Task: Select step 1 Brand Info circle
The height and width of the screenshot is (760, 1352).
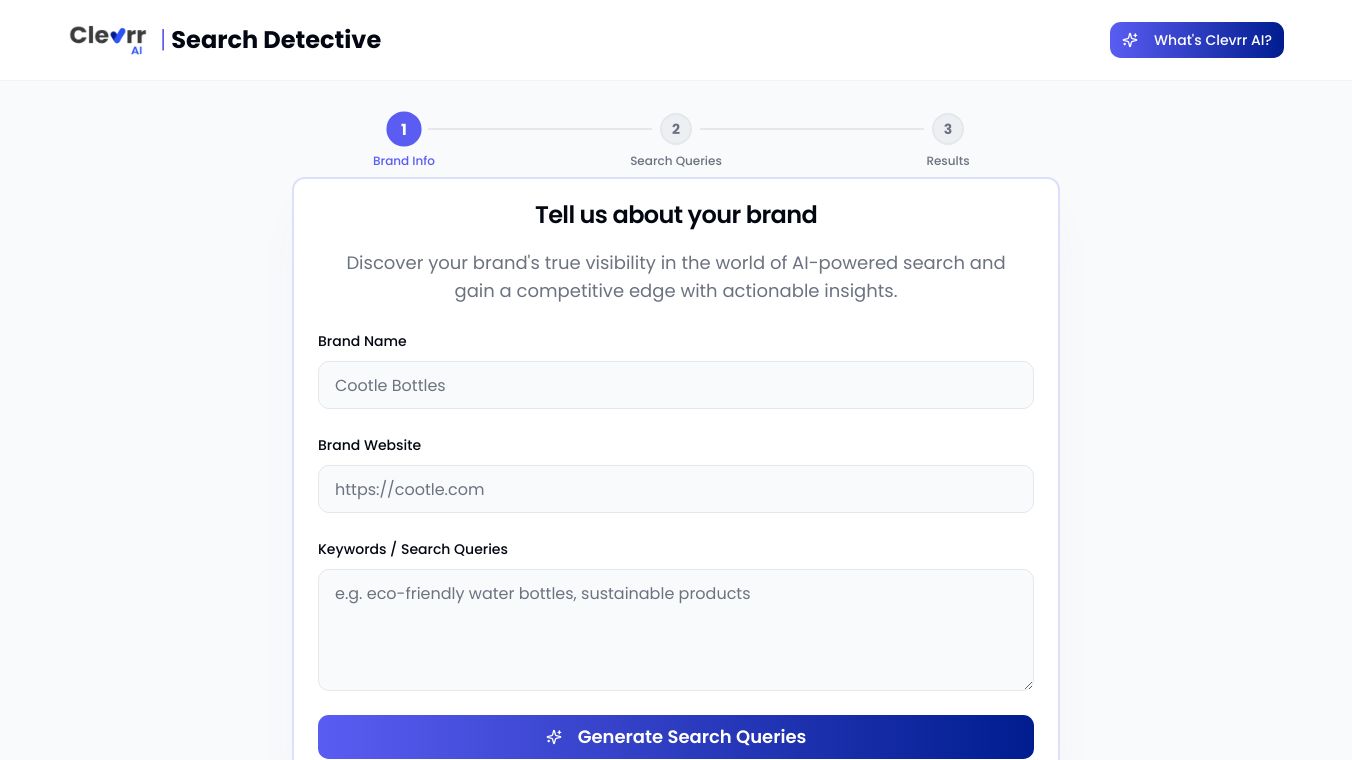Action: [404, 129]
